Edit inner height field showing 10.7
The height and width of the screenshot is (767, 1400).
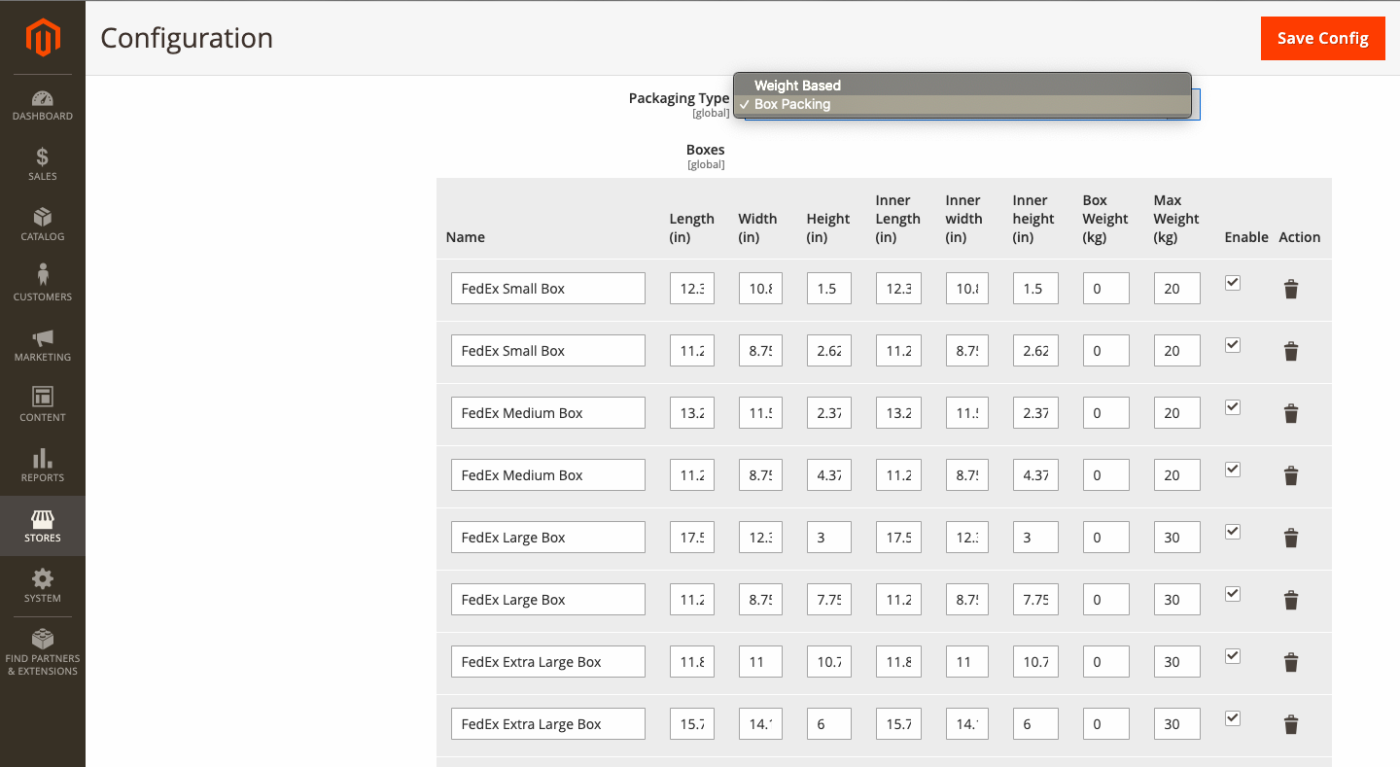point(1035,662)
